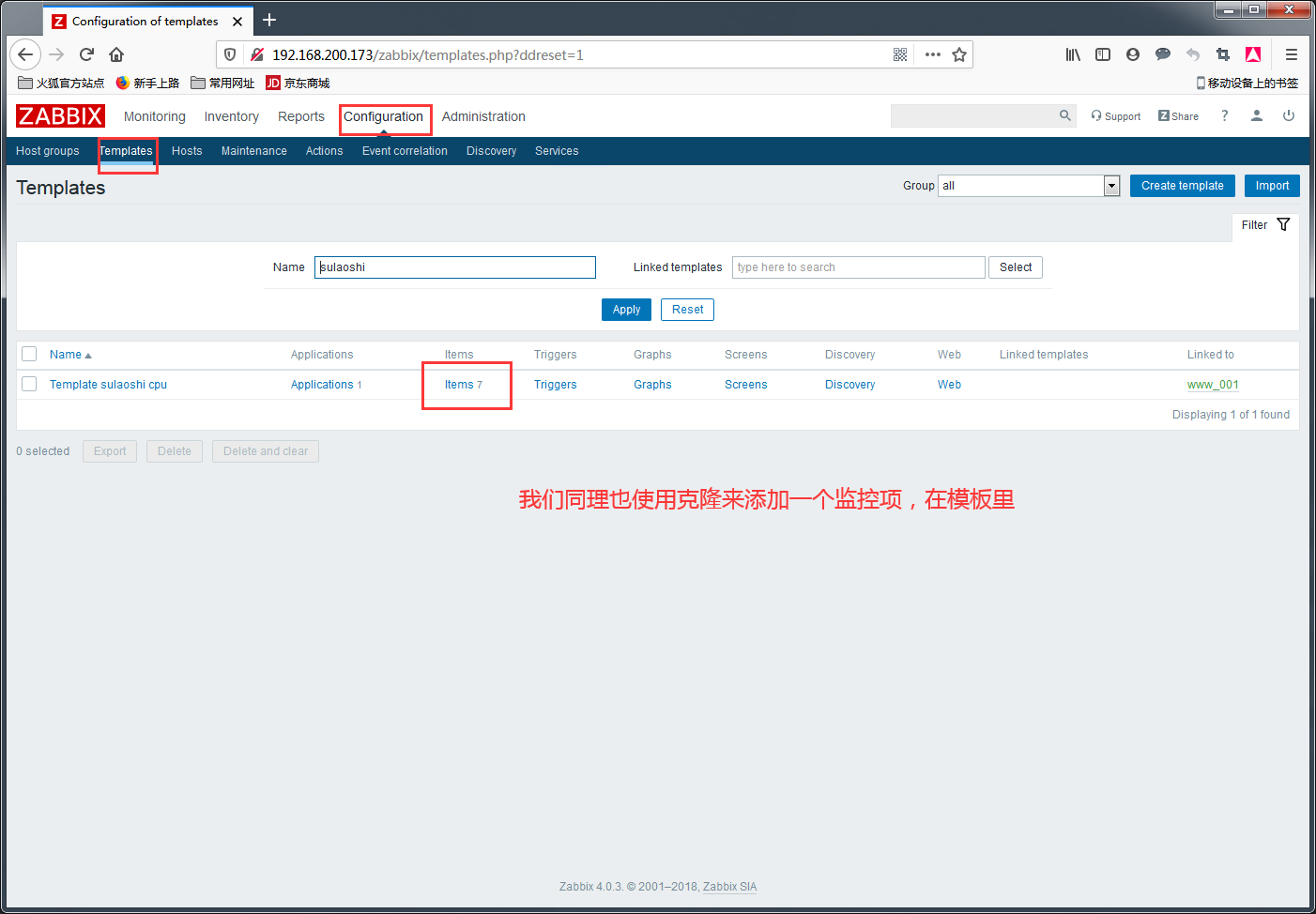Open the Inventory menu
The image size is (1316, 914).
tap(232, 116)
